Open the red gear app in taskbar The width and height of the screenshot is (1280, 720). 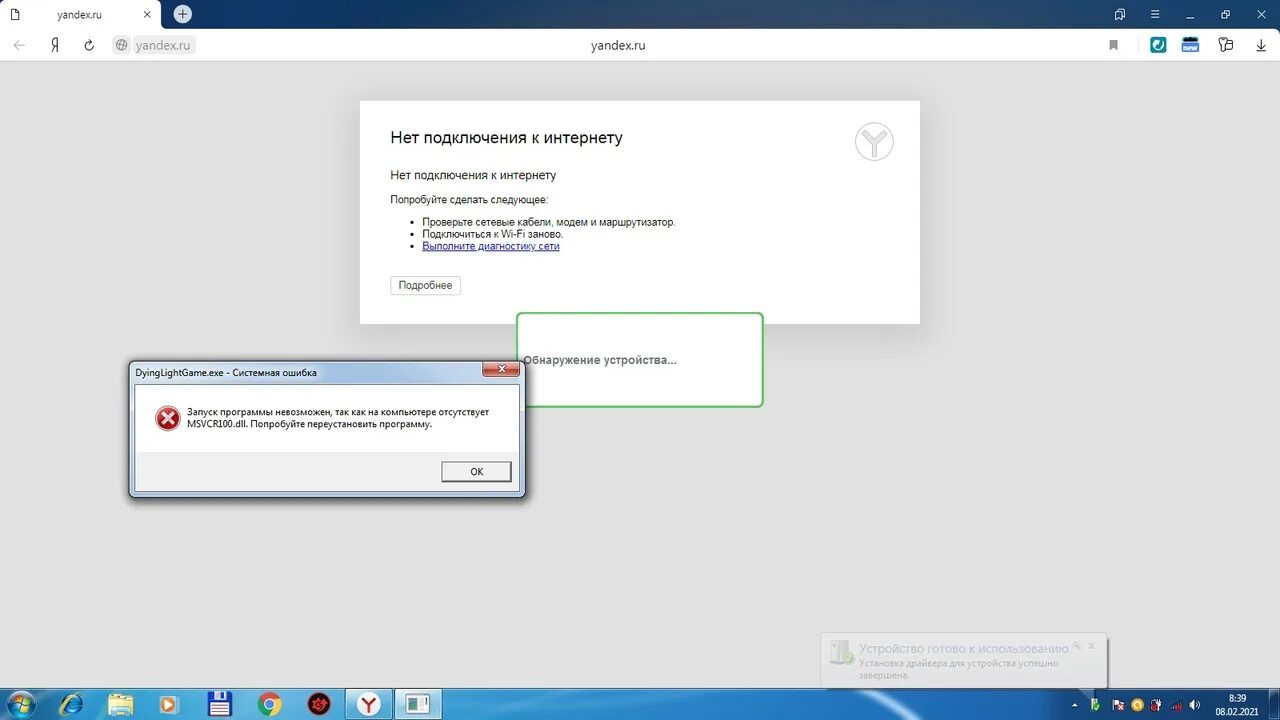[319, 704]
